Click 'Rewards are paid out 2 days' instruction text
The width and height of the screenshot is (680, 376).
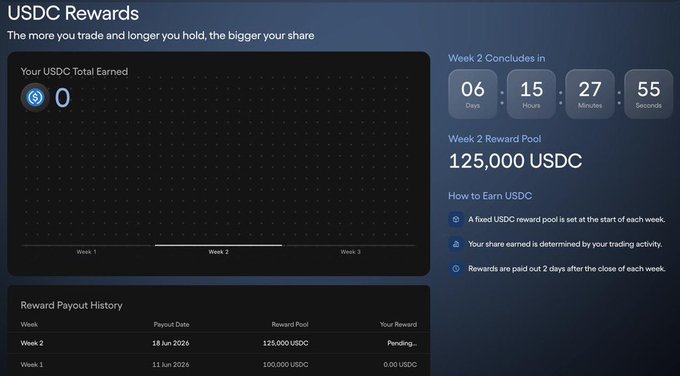[x=566, y=269]
